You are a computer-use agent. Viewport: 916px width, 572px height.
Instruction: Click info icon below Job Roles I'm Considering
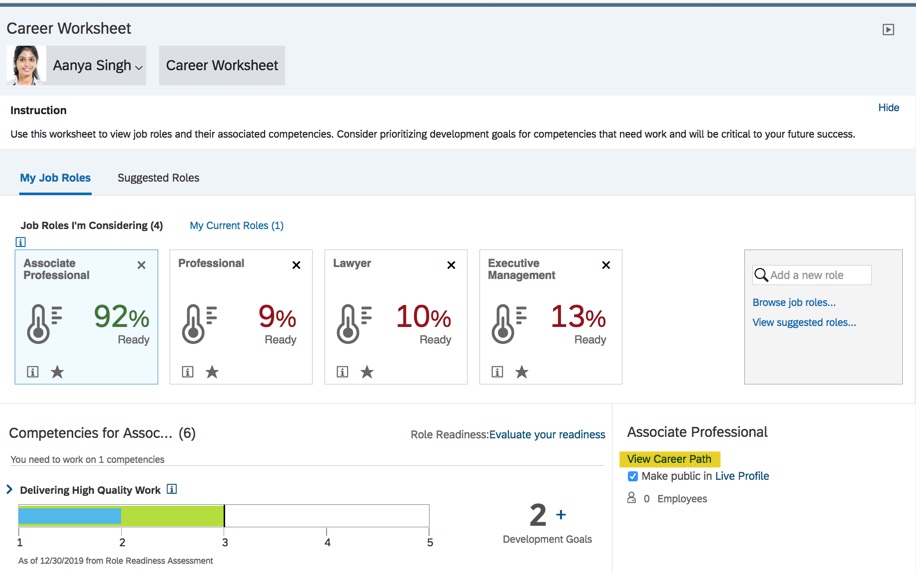point(21,242)
